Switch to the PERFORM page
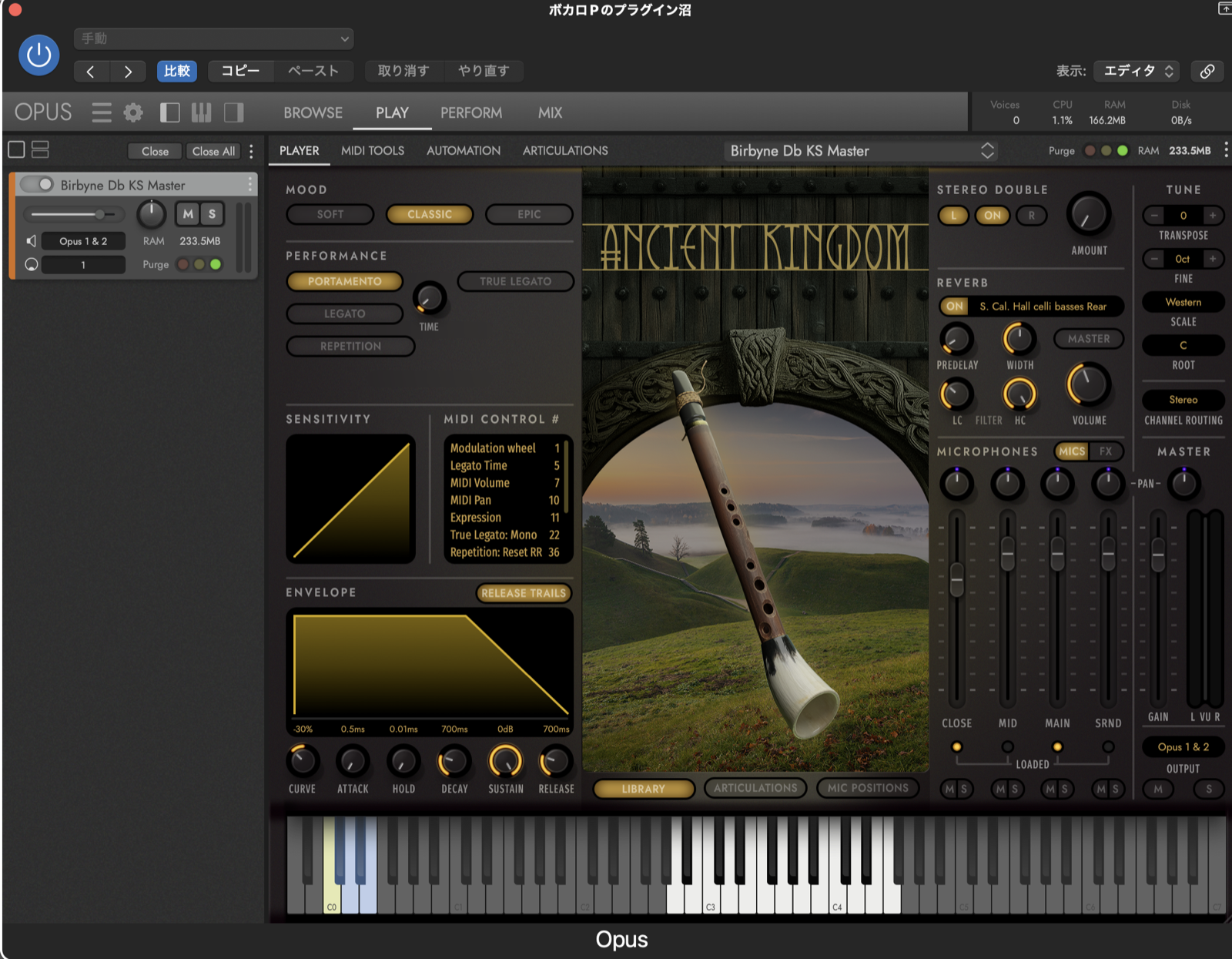 471,112
